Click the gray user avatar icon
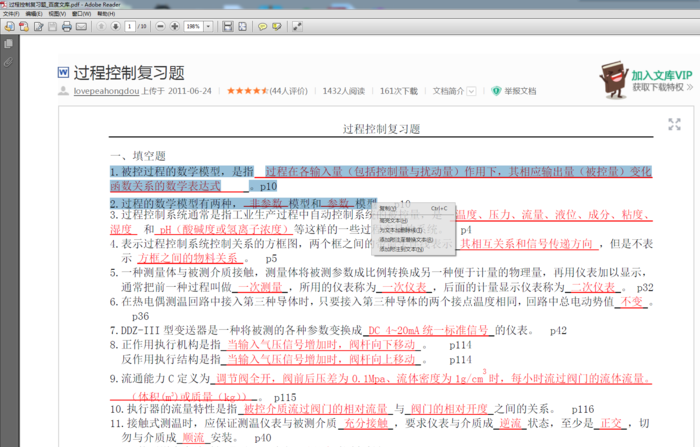The width and height of the screenshot is (700, 447). [x=63, y=91]
